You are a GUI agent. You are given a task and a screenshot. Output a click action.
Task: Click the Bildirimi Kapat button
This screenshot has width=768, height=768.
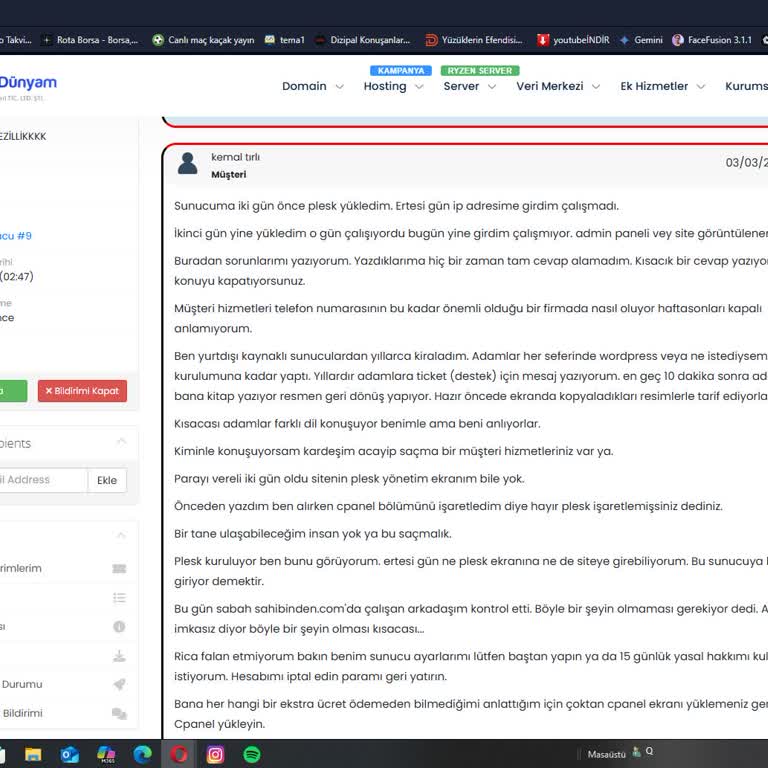tap(82, 391)
